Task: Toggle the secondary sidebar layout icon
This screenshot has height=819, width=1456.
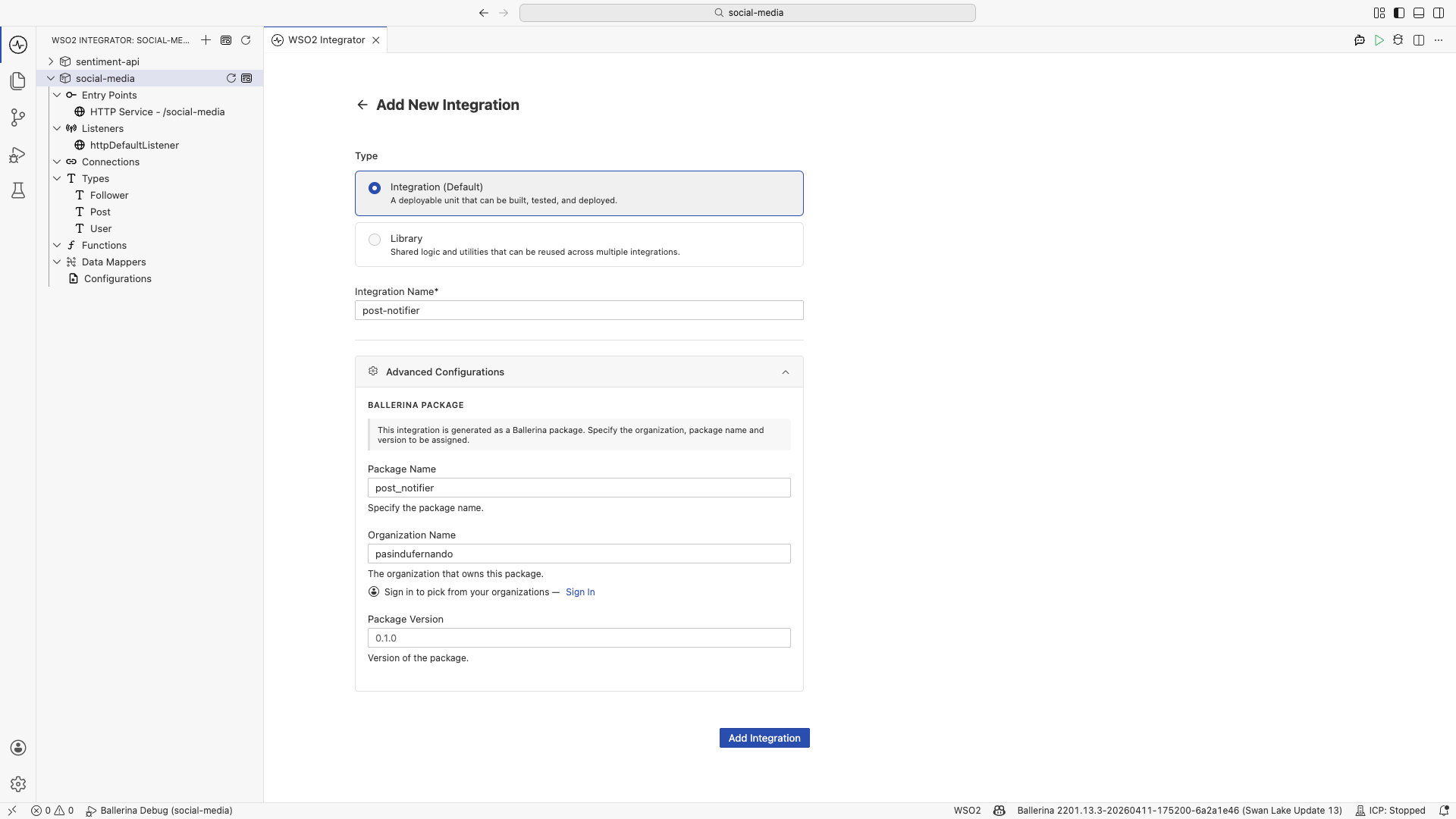Action: 1439,13
